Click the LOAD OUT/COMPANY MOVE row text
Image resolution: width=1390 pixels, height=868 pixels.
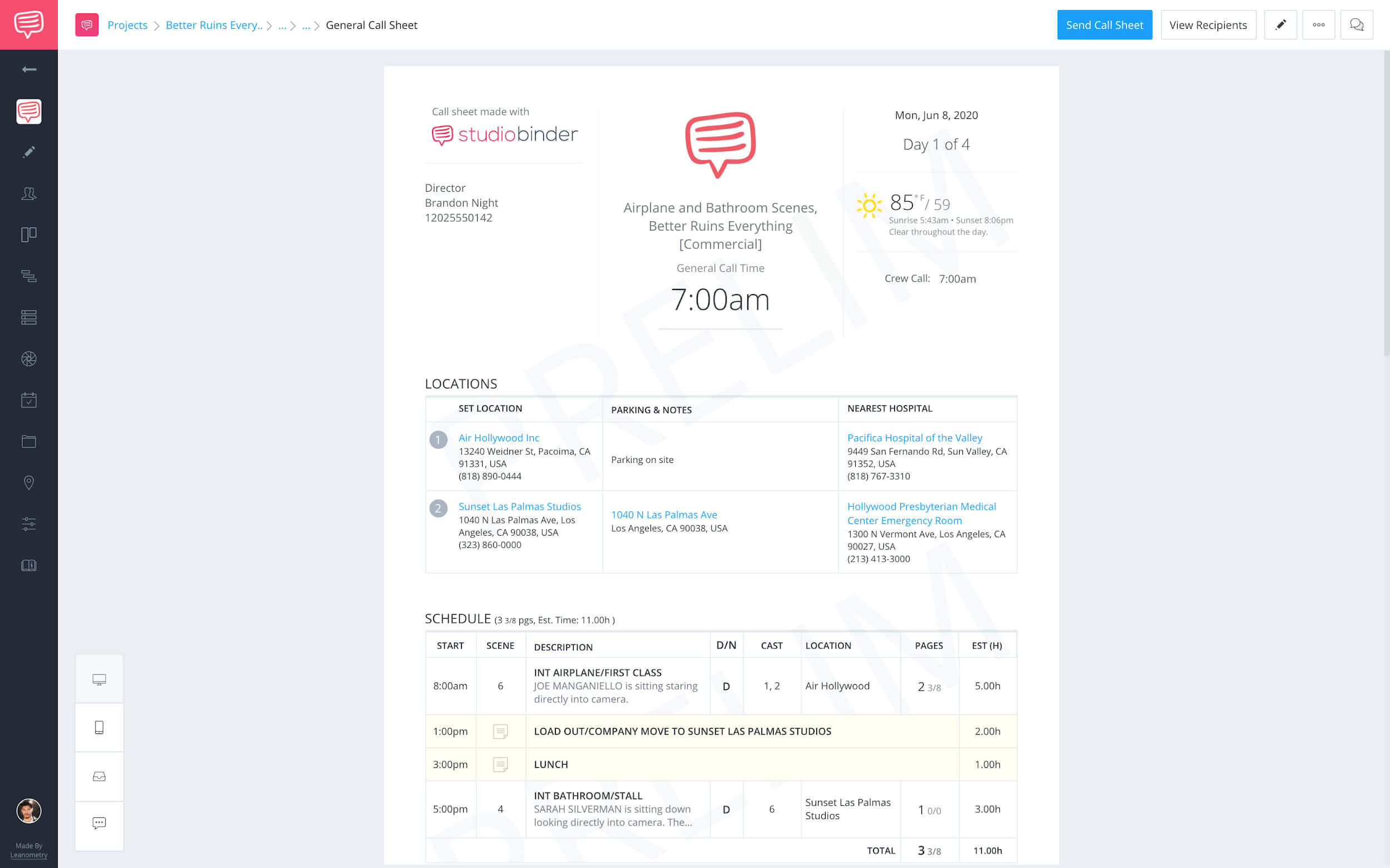point(682,731)
